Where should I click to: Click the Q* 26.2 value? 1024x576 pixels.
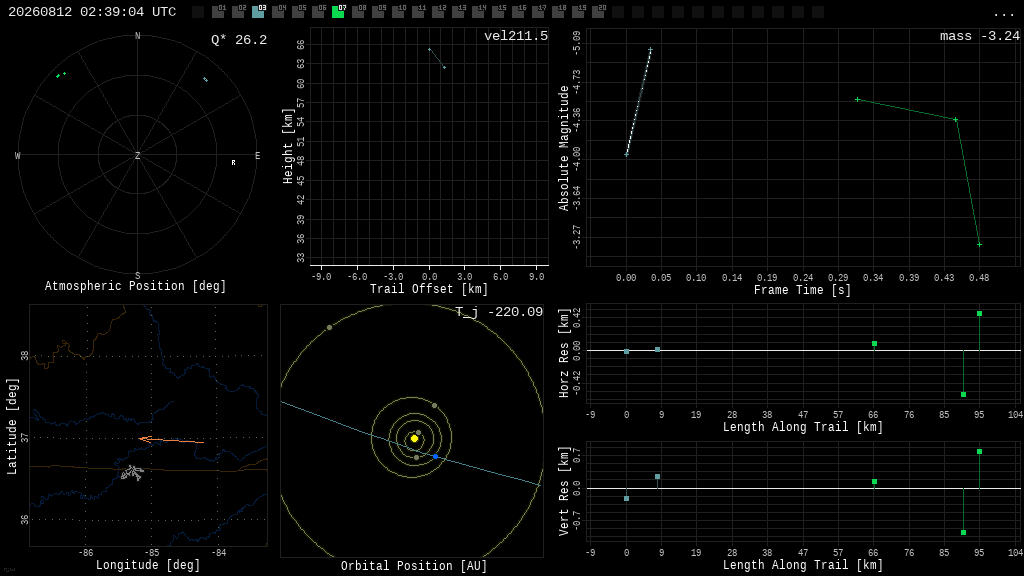point(239,40)
